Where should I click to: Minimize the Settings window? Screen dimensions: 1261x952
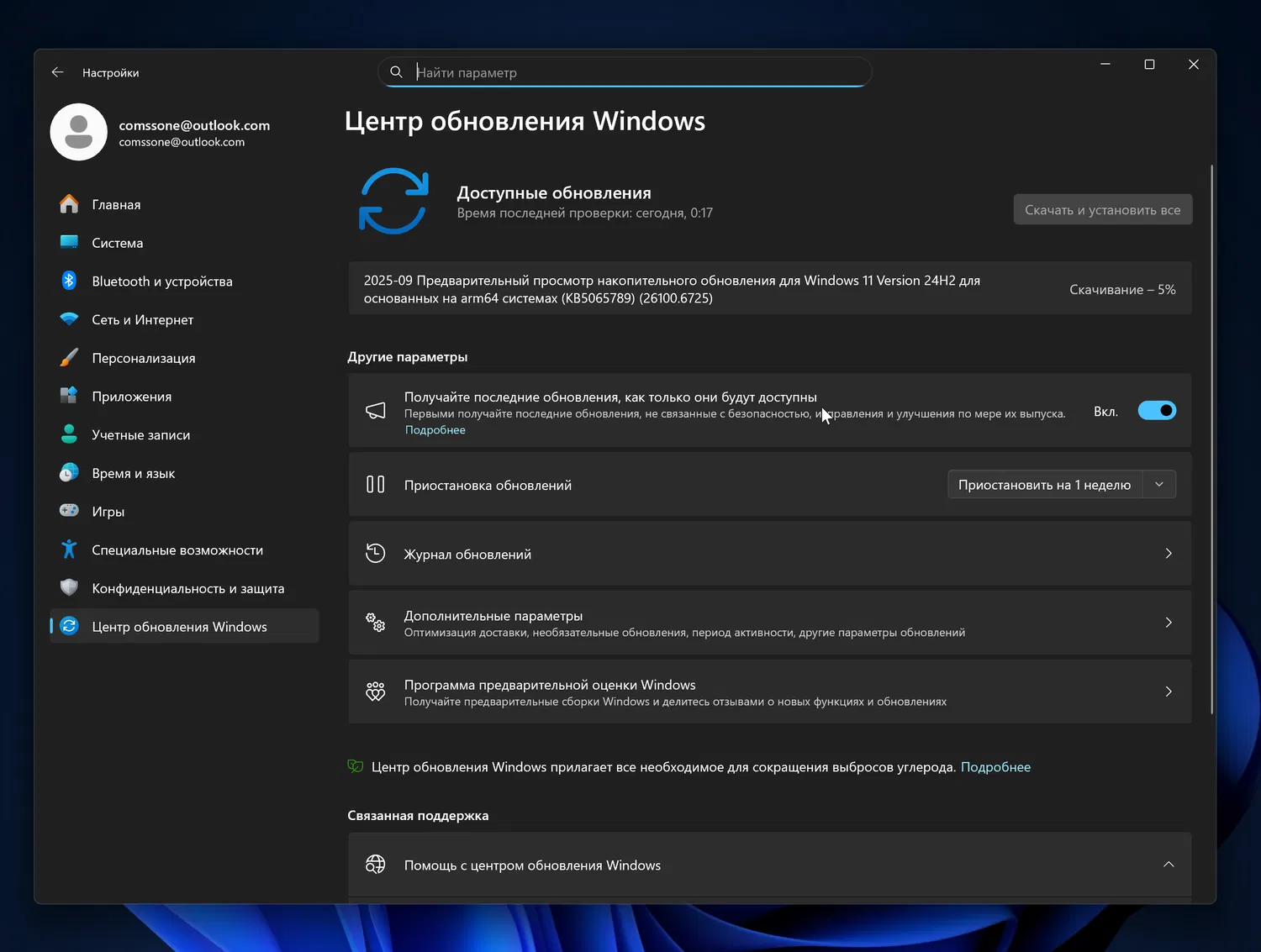click(1105, 64)
